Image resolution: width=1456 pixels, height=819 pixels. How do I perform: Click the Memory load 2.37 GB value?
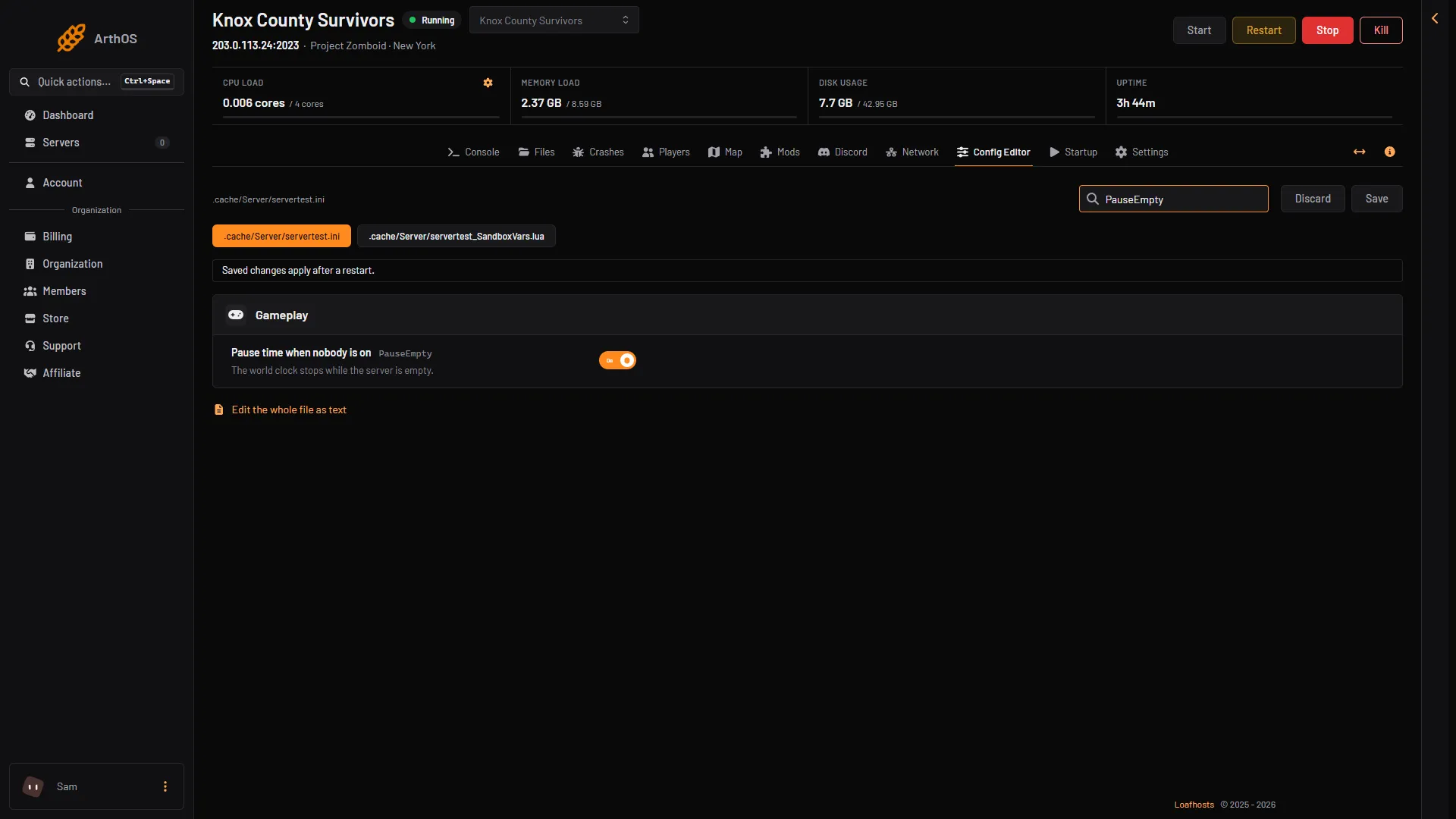click(541, 103)
